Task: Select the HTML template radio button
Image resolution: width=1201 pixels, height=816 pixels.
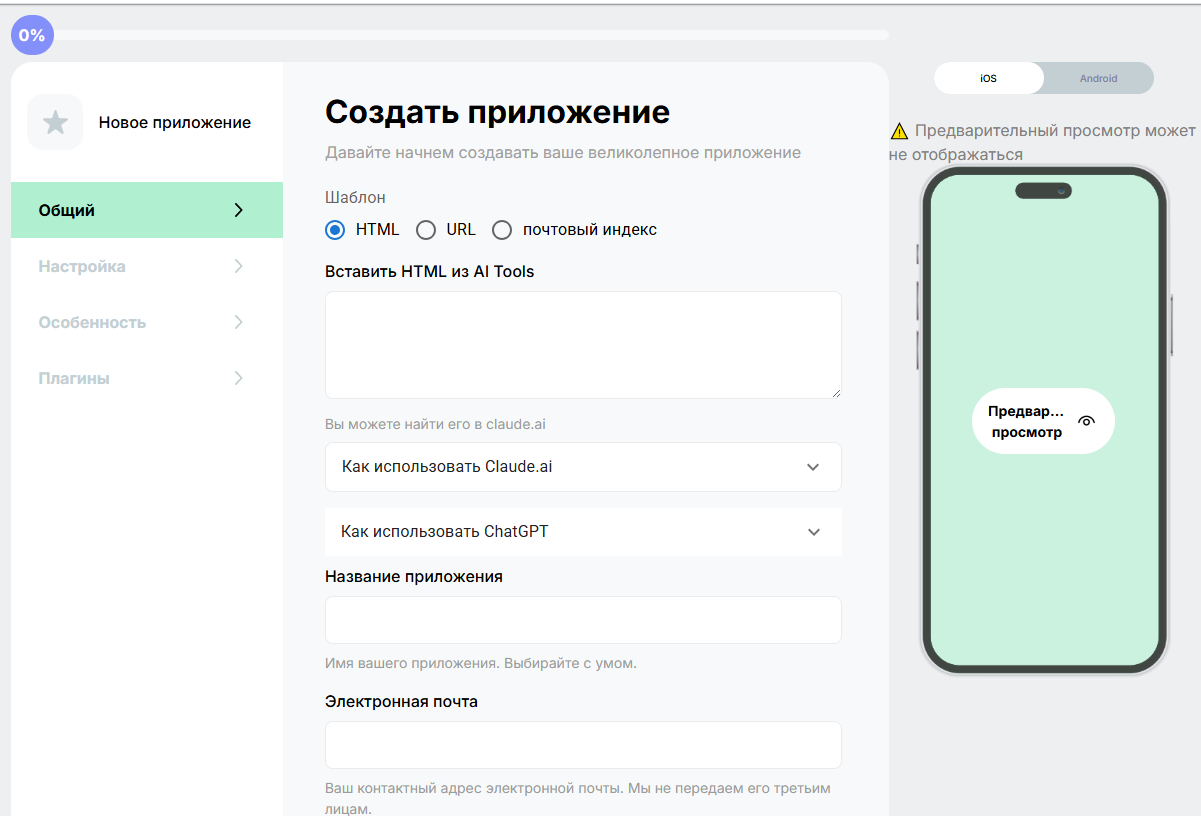Action: tap(335, 229)
